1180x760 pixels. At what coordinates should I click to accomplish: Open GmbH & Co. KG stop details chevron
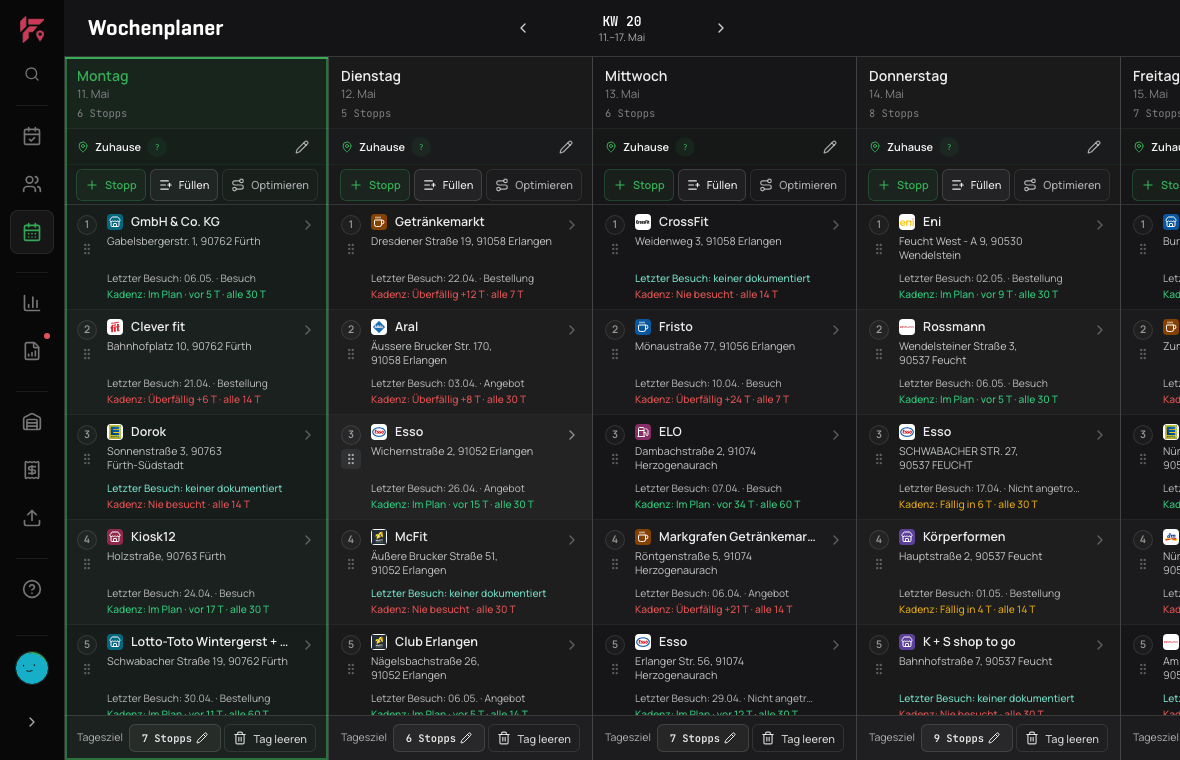point(308,225)
